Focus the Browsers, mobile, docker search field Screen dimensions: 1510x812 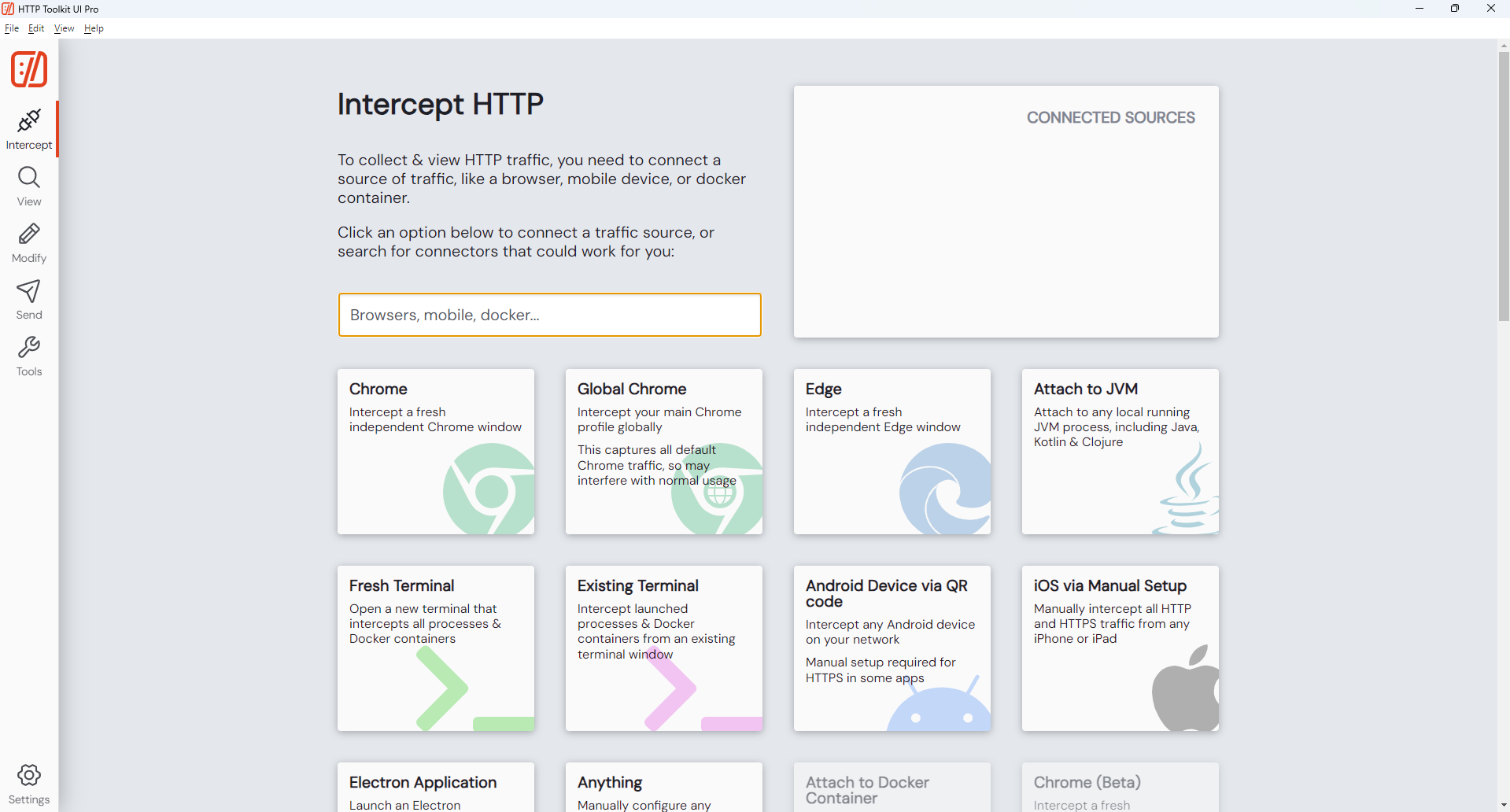point(550,315)
